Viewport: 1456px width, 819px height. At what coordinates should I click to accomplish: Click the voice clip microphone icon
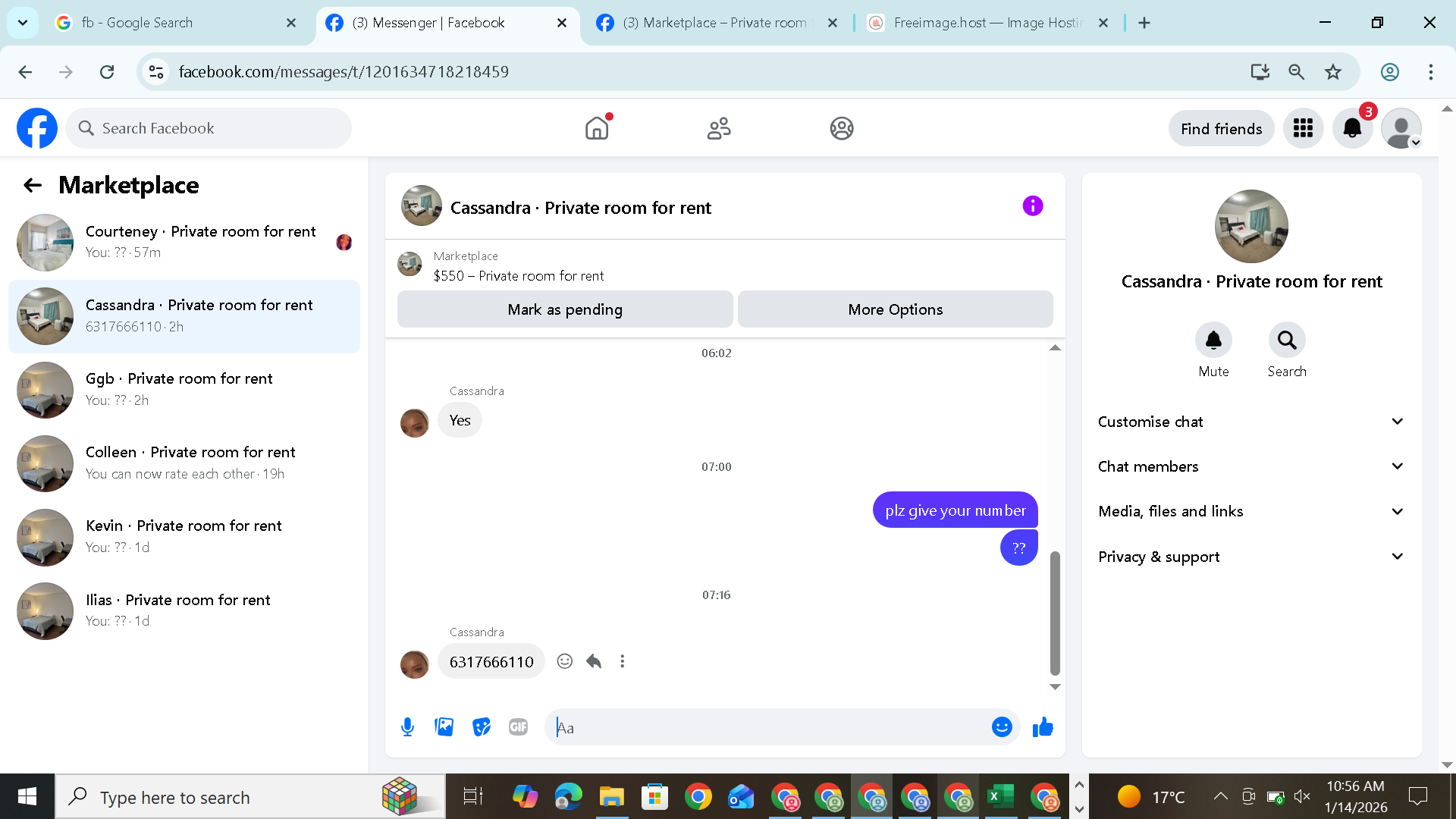coord(407,727)
